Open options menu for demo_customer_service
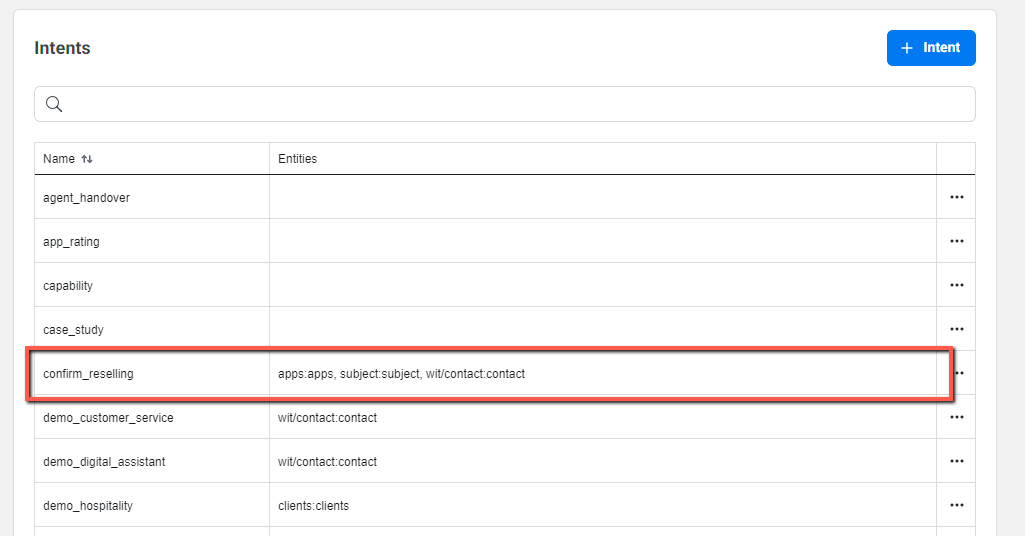The height and width of the screenshot is (536, 1025). [x=956, y=417]
